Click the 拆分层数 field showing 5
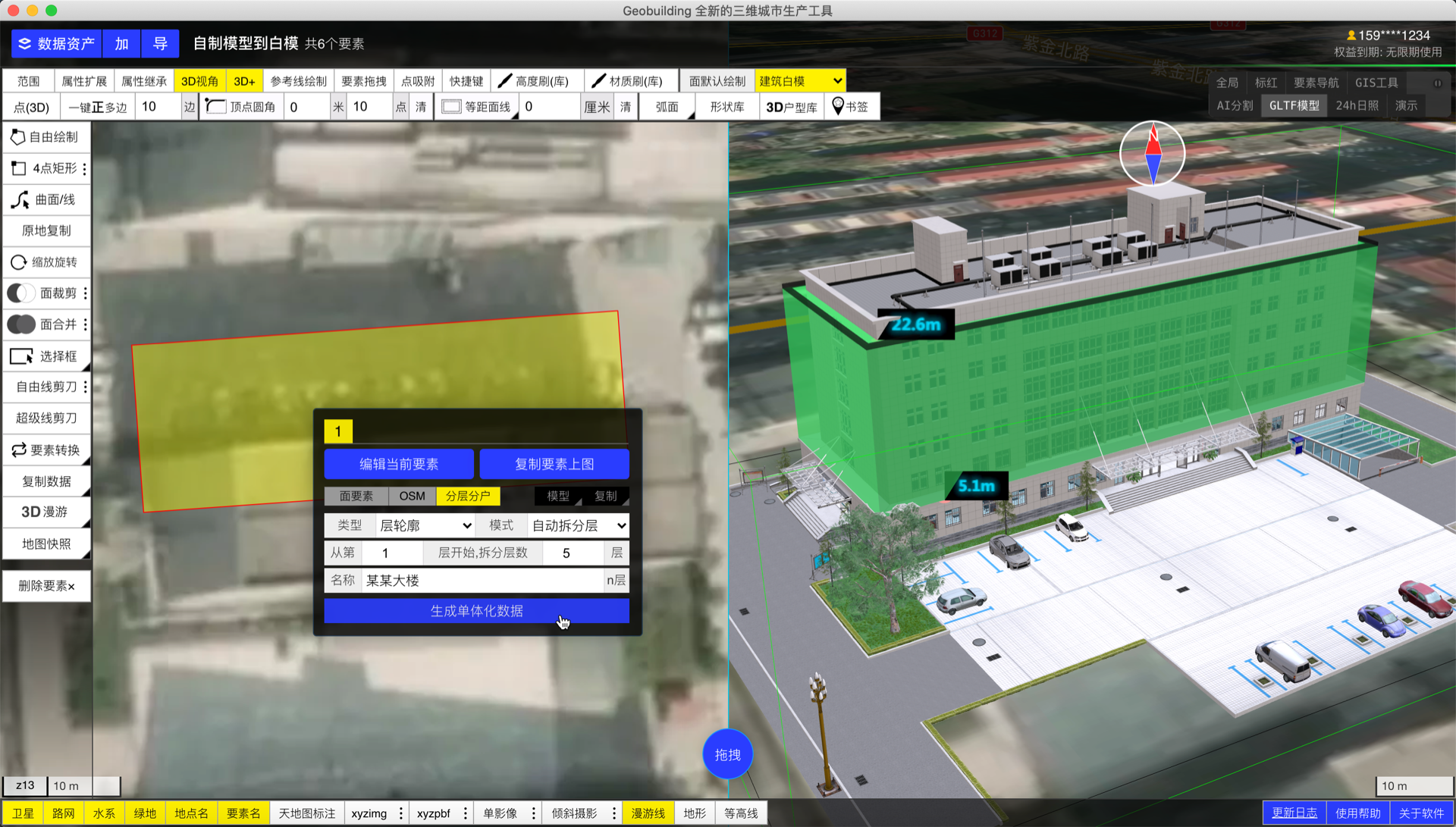This screenshot has width=1456, height=827. tap(574, 553)
